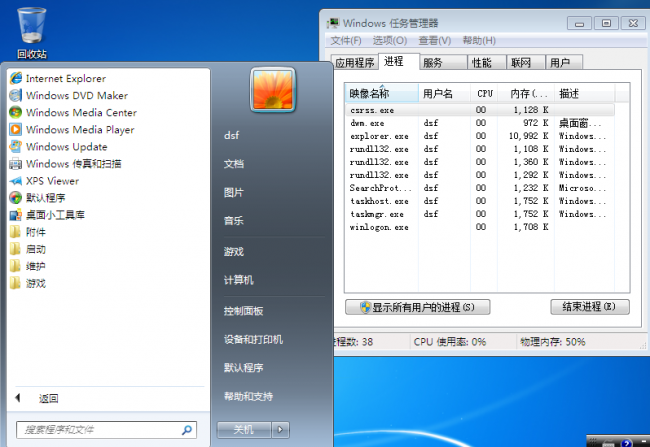Click the 结束进程(E) button
650x447 pixels.
coord(590,307)
